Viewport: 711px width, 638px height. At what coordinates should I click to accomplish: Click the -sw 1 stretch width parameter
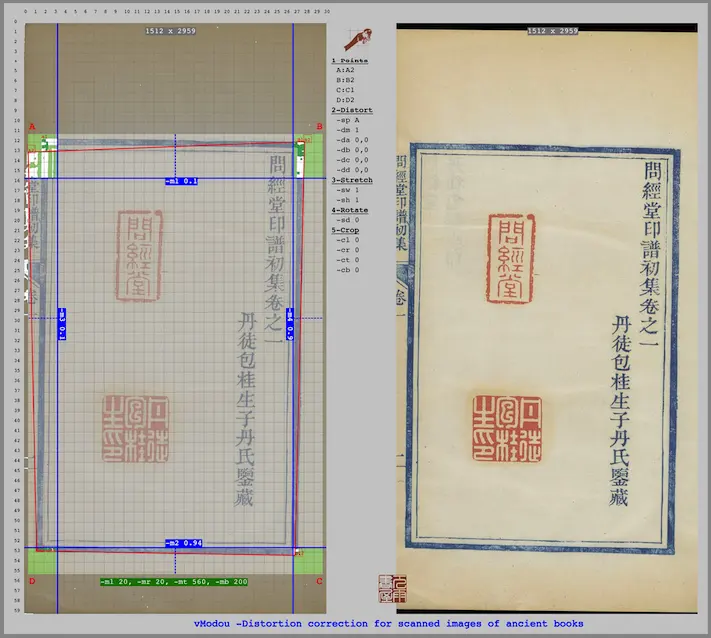click(x=348, y=190)
